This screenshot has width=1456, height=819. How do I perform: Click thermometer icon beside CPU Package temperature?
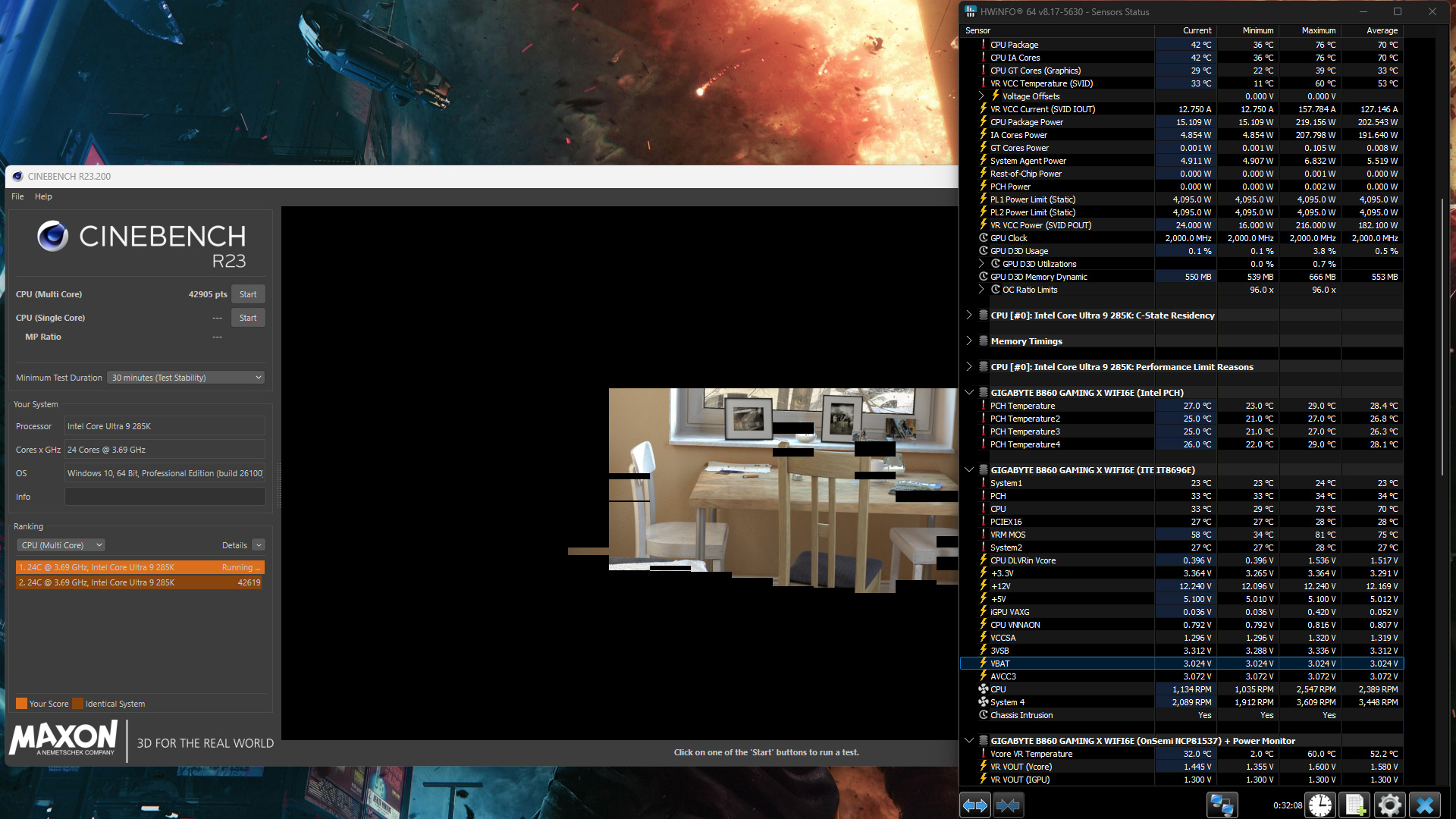tap(984, 44)
